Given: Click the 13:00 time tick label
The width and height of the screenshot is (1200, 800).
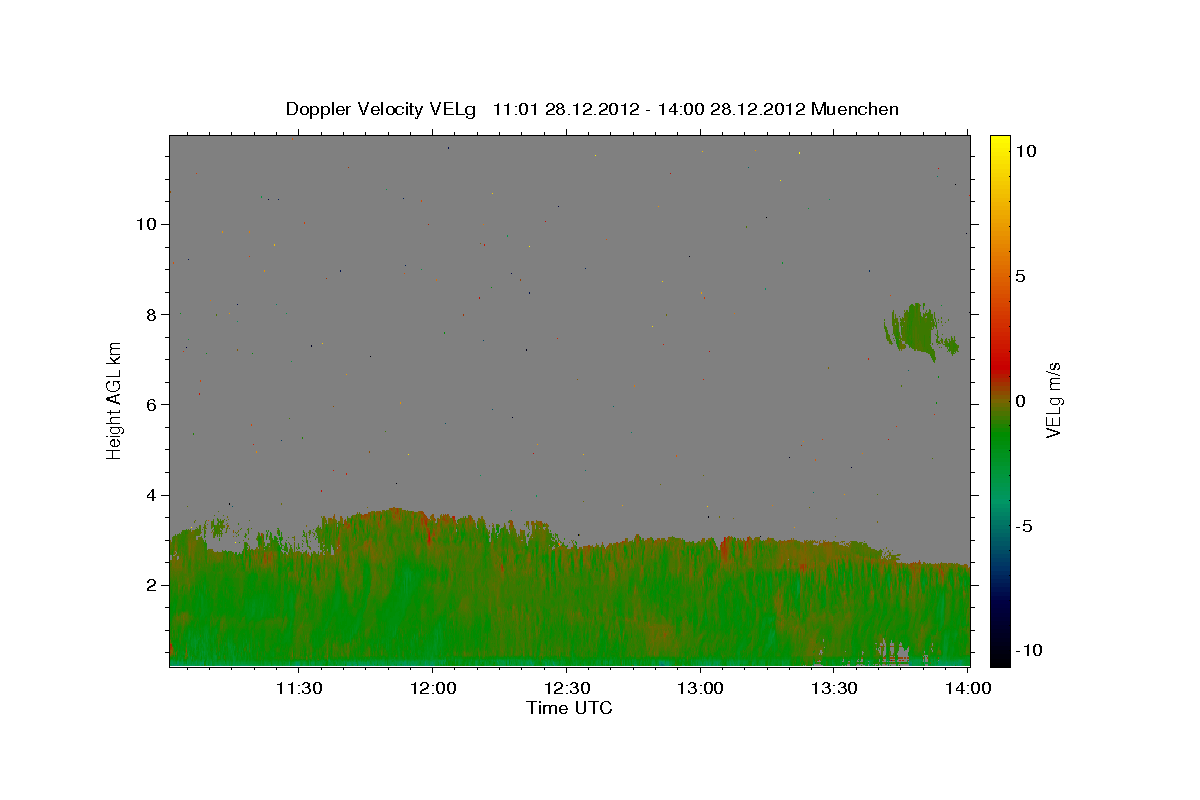Looking at the screenshot, I should [x=700, y=688].
